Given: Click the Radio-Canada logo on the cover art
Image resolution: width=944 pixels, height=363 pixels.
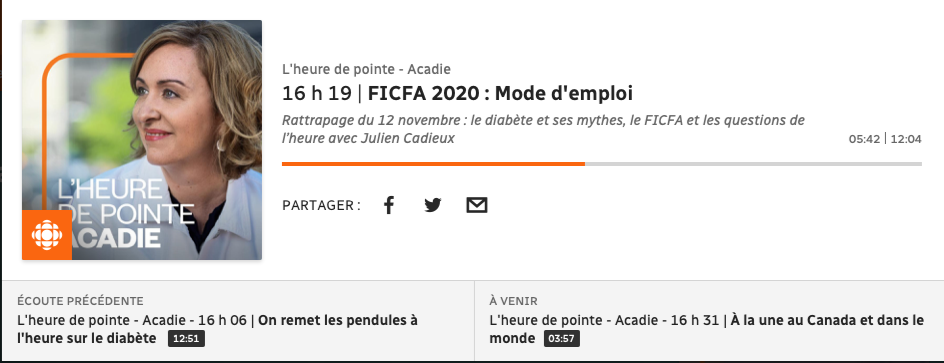Looking at the screenshot, I should 47,235.
